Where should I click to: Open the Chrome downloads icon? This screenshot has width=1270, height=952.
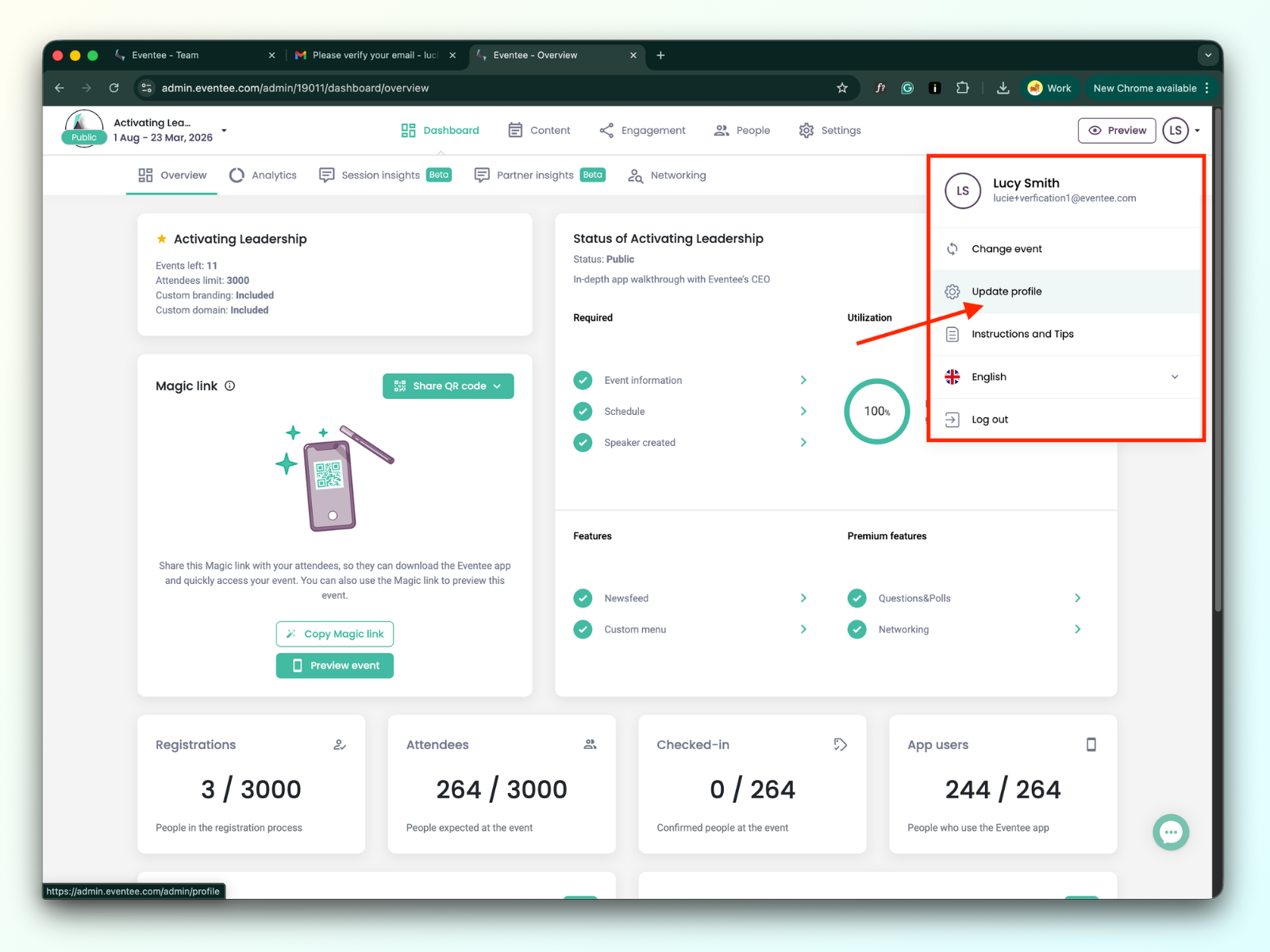[1003, 88]
